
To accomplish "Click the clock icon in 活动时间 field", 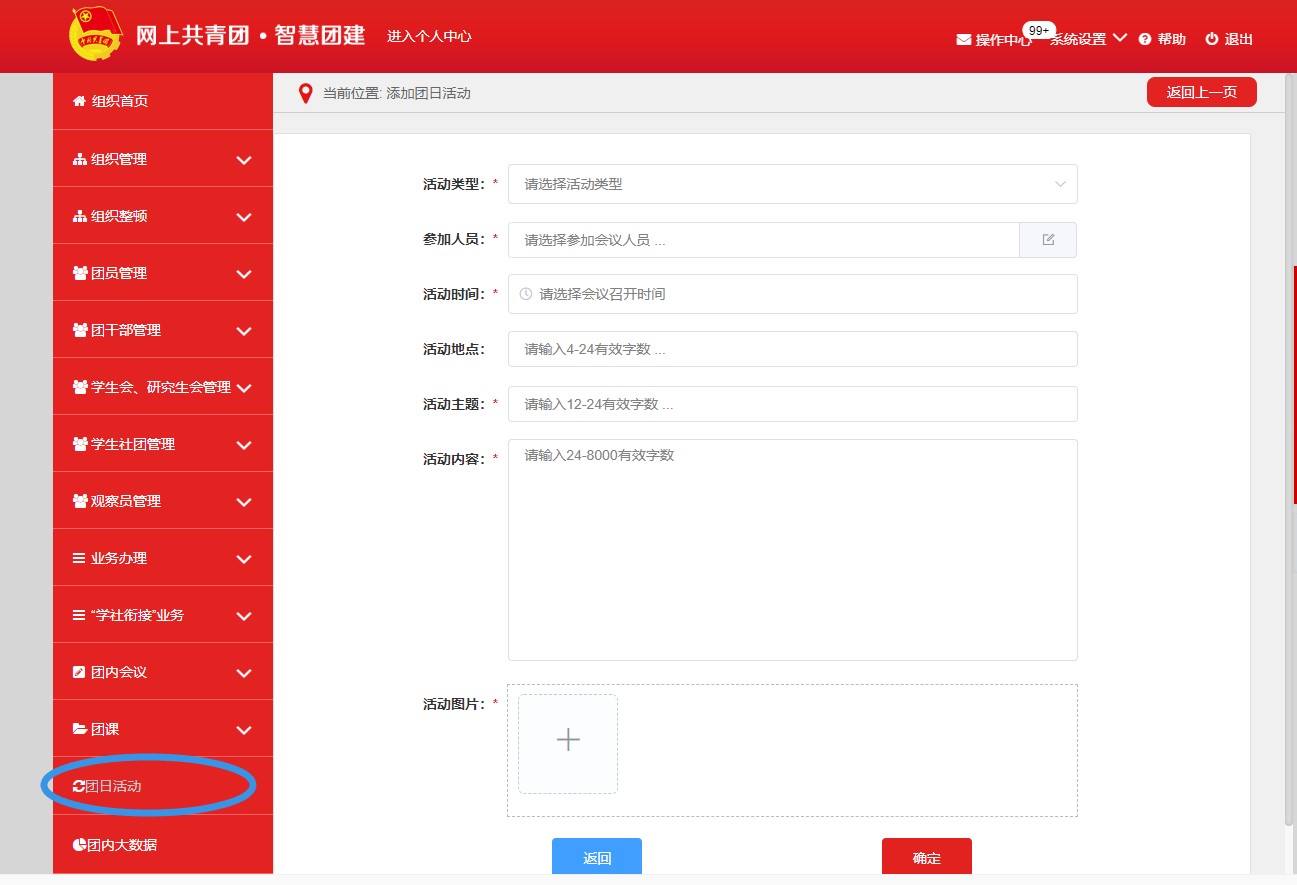I will [x=526, y=294].
